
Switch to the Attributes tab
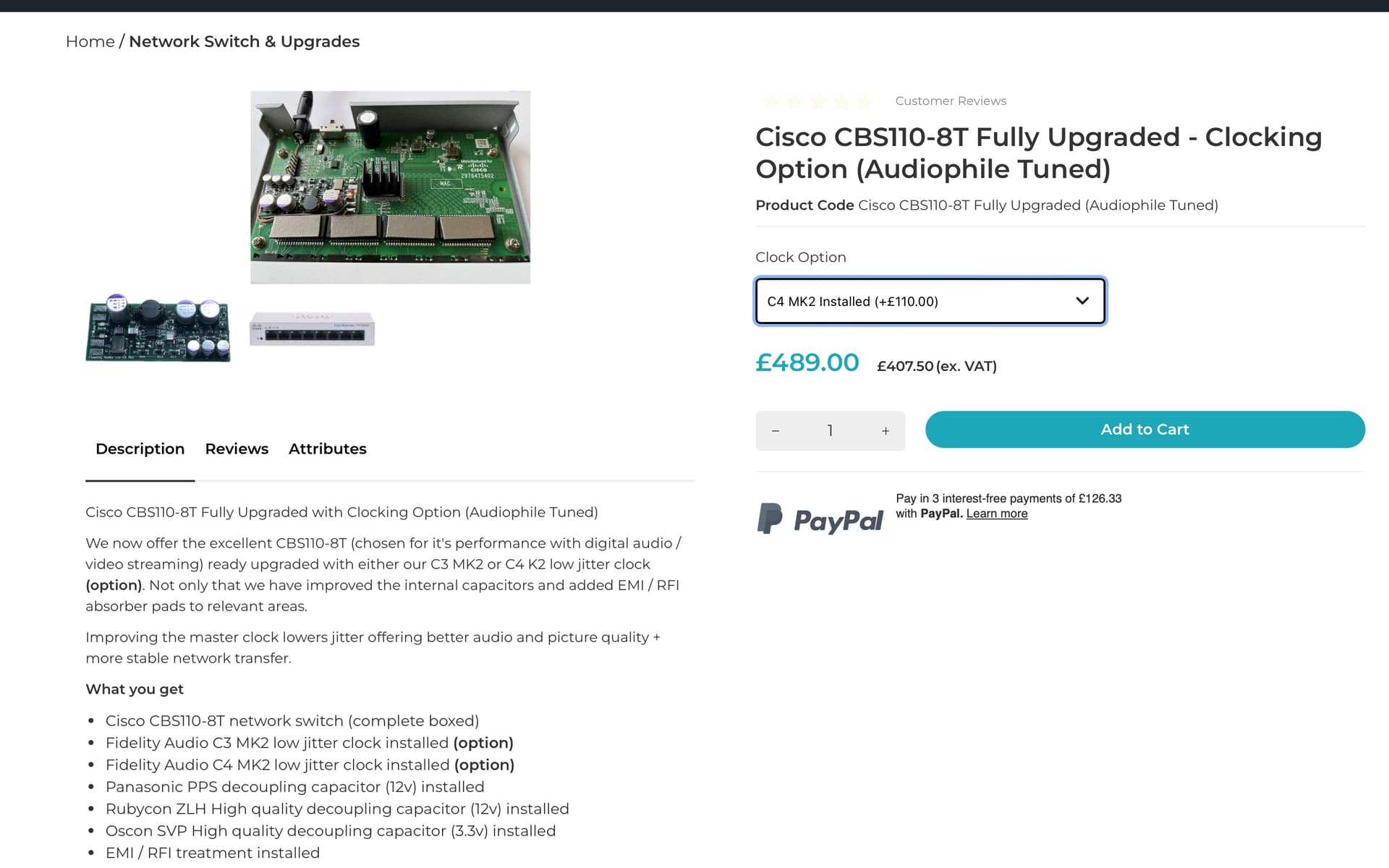point(328,449)
